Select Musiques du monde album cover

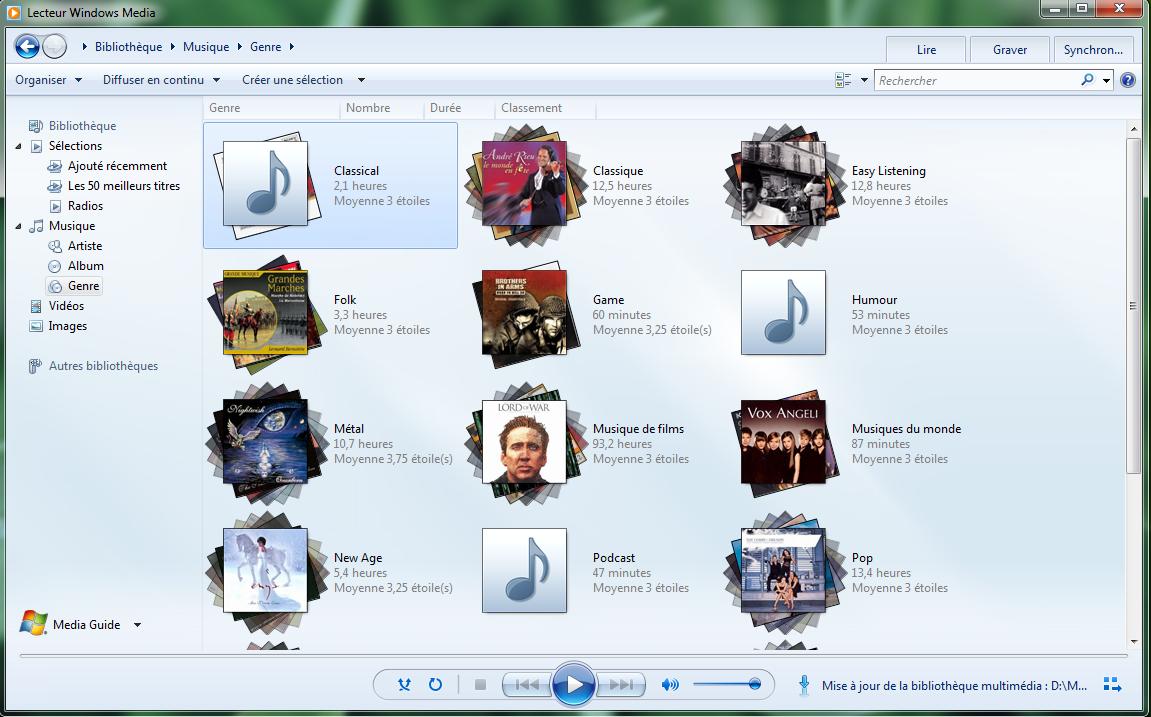(x=783, y=442)
